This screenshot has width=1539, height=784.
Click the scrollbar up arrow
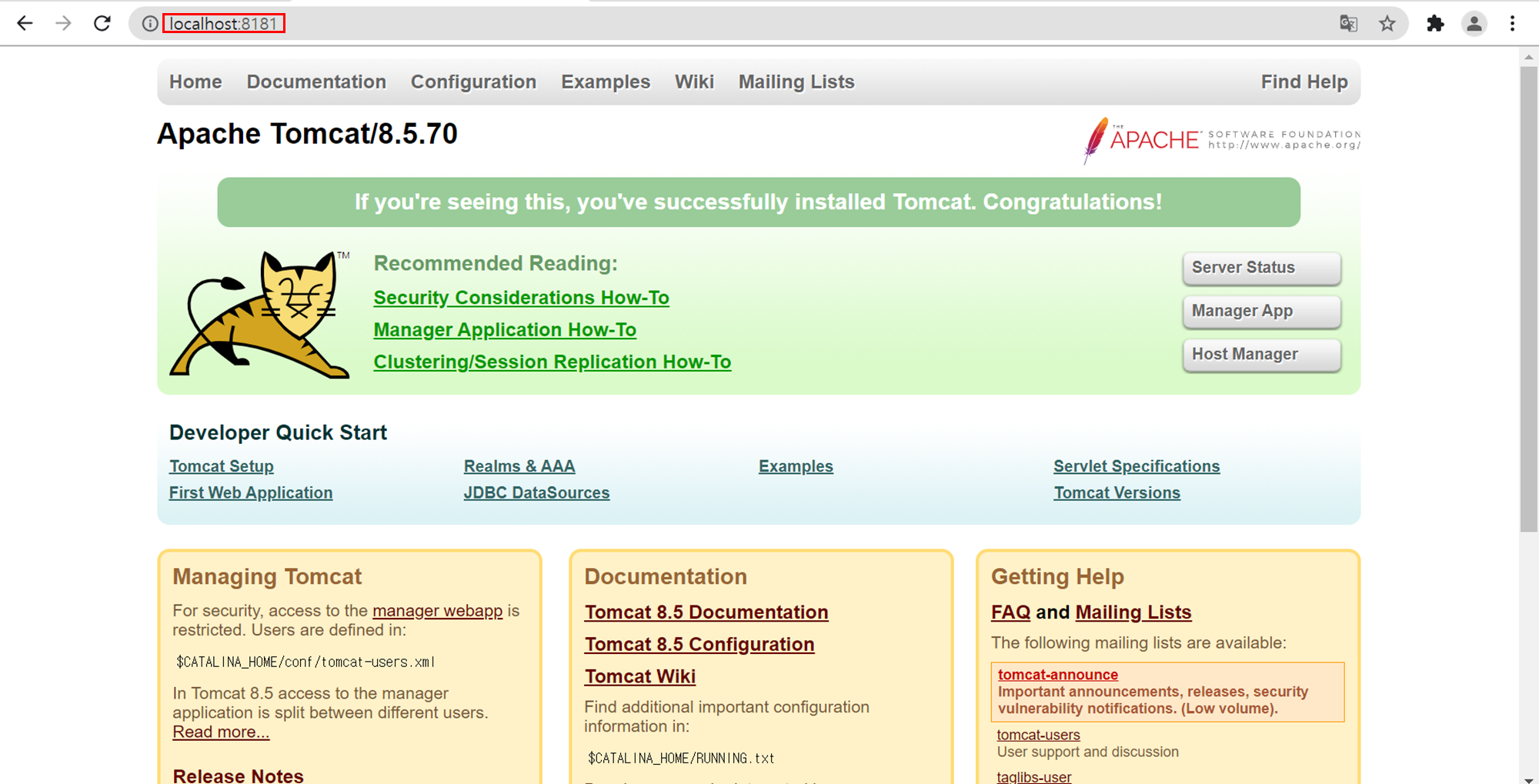pyautogui.click(x=1528, y=57)
